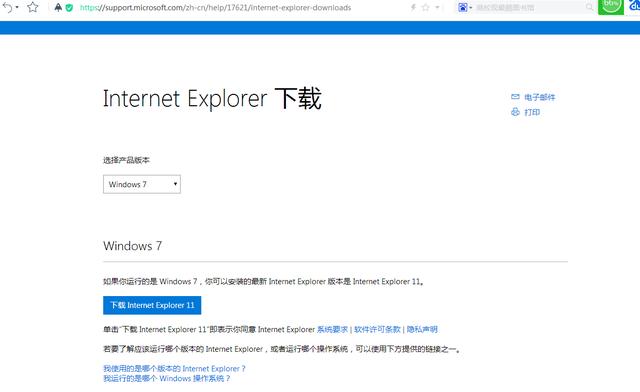
Task: Click the printer icon beside 打印
Action: 515,112
